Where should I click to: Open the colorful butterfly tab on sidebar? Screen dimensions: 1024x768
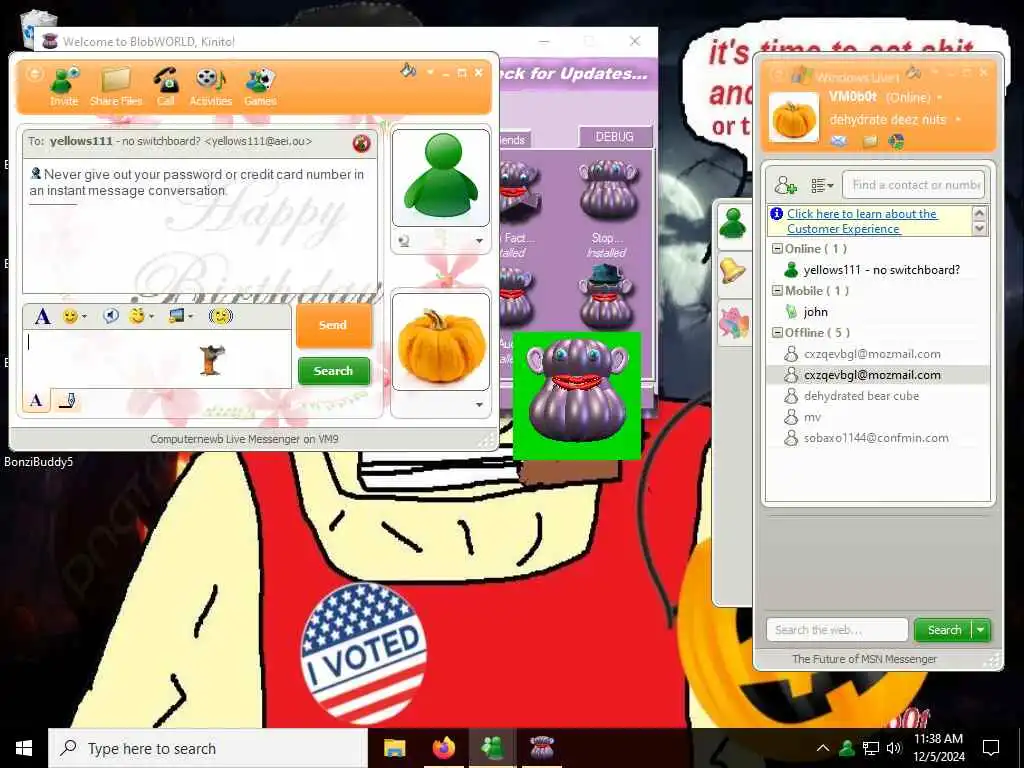coord(733,323)
